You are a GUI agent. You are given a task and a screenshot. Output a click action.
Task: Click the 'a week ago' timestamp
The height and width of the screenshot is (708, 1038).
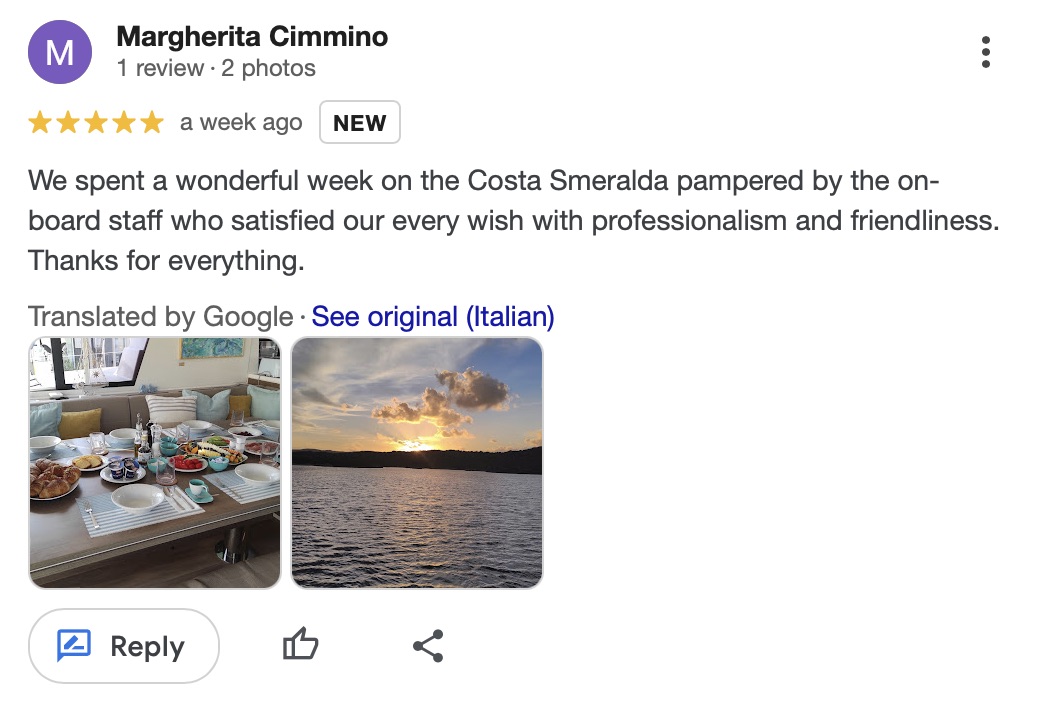241,123
